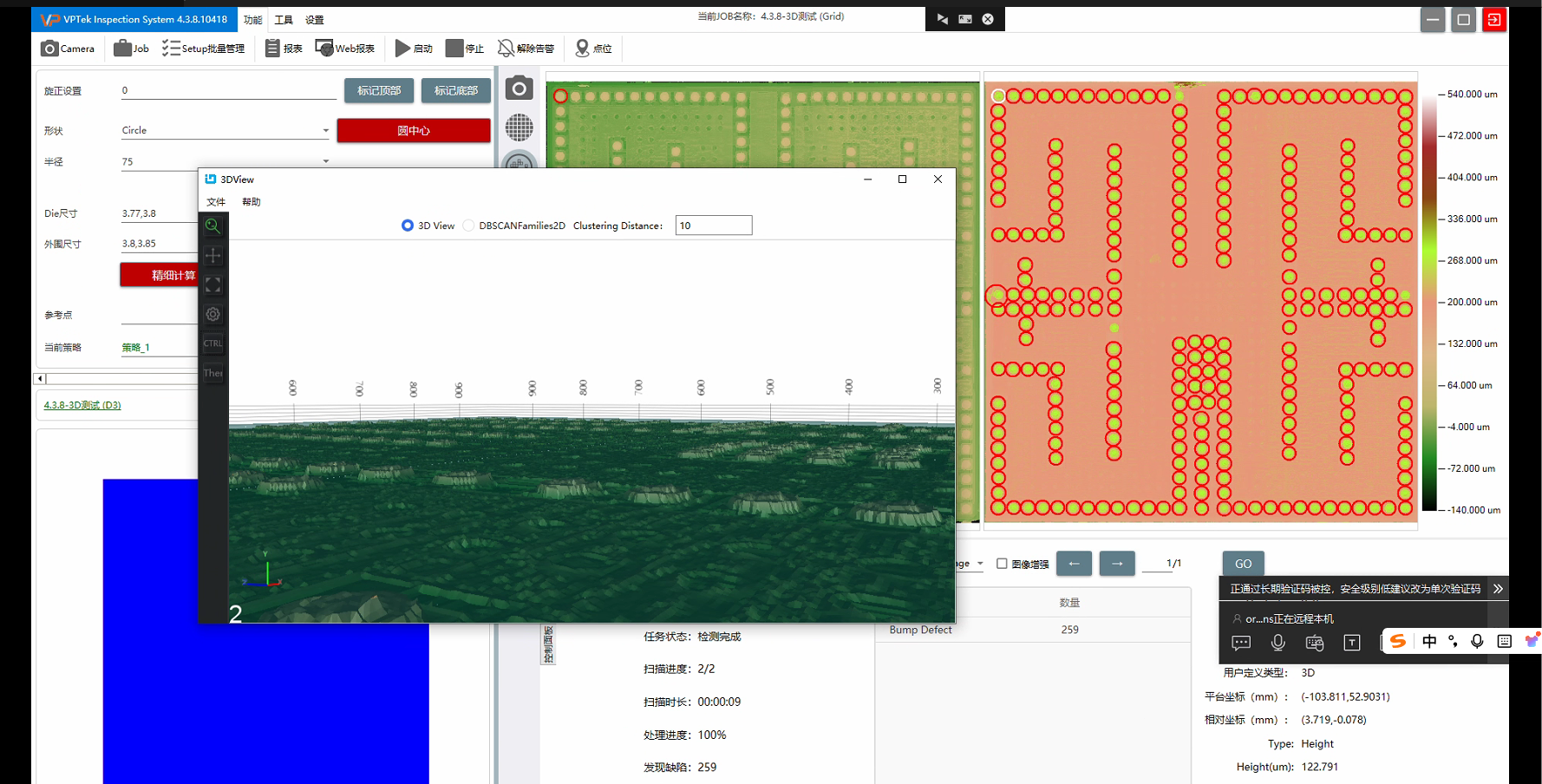Open the 工具 menu
1542x784 pixels.
(284, 20)
